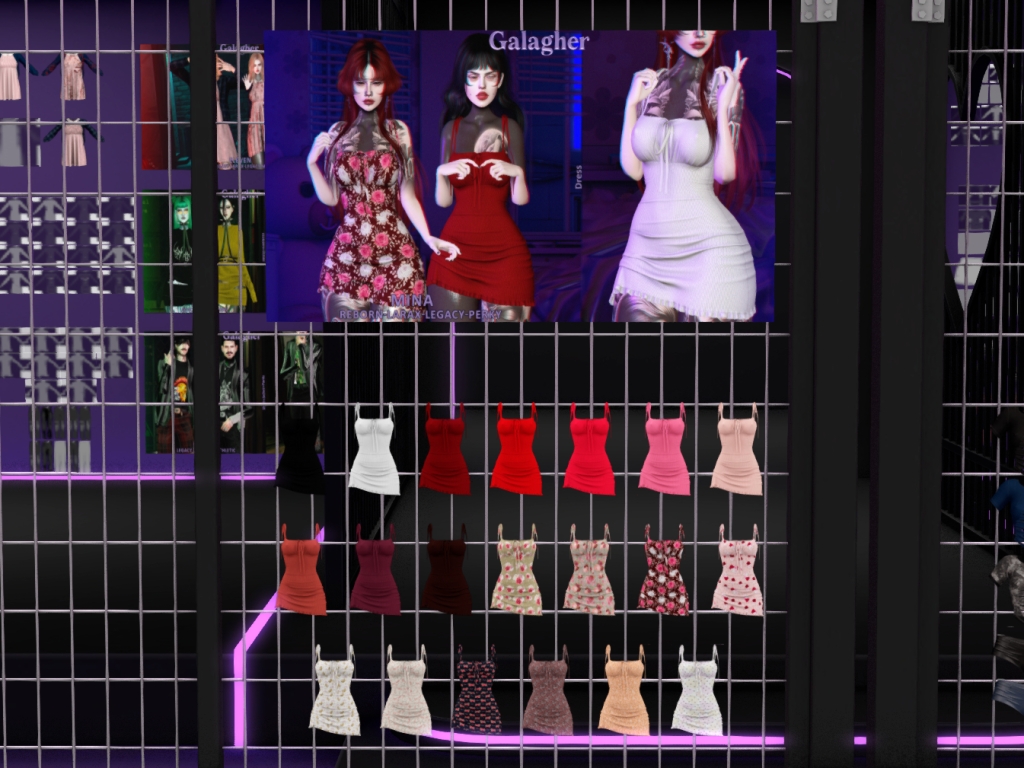This screenshot has width=1024, height=768.
Task: Pick the solid black dress on the rack
Action: click(x=299, y=456)
